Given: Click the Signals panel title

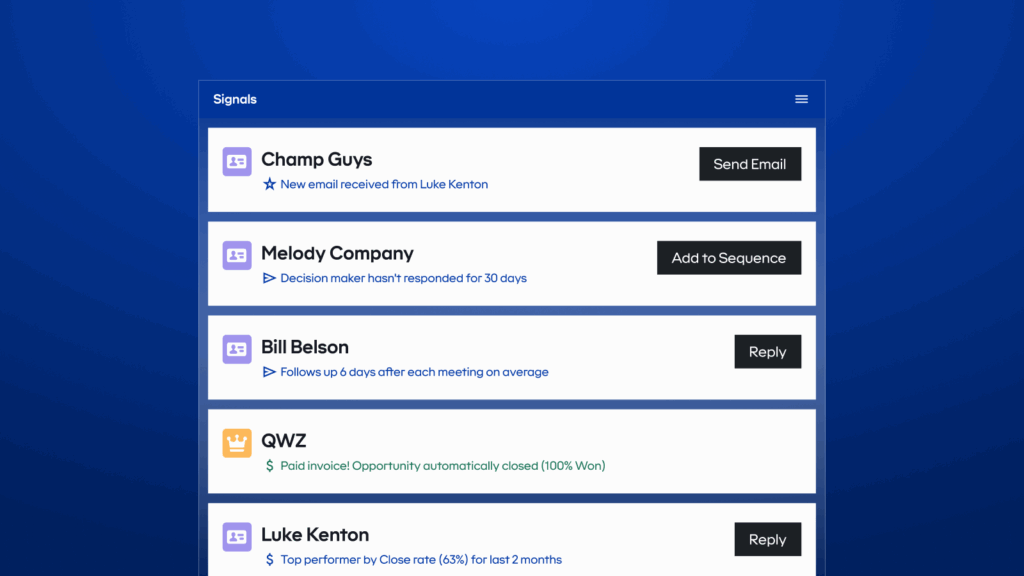Looking at the screenshot, I should pos(234,99).
